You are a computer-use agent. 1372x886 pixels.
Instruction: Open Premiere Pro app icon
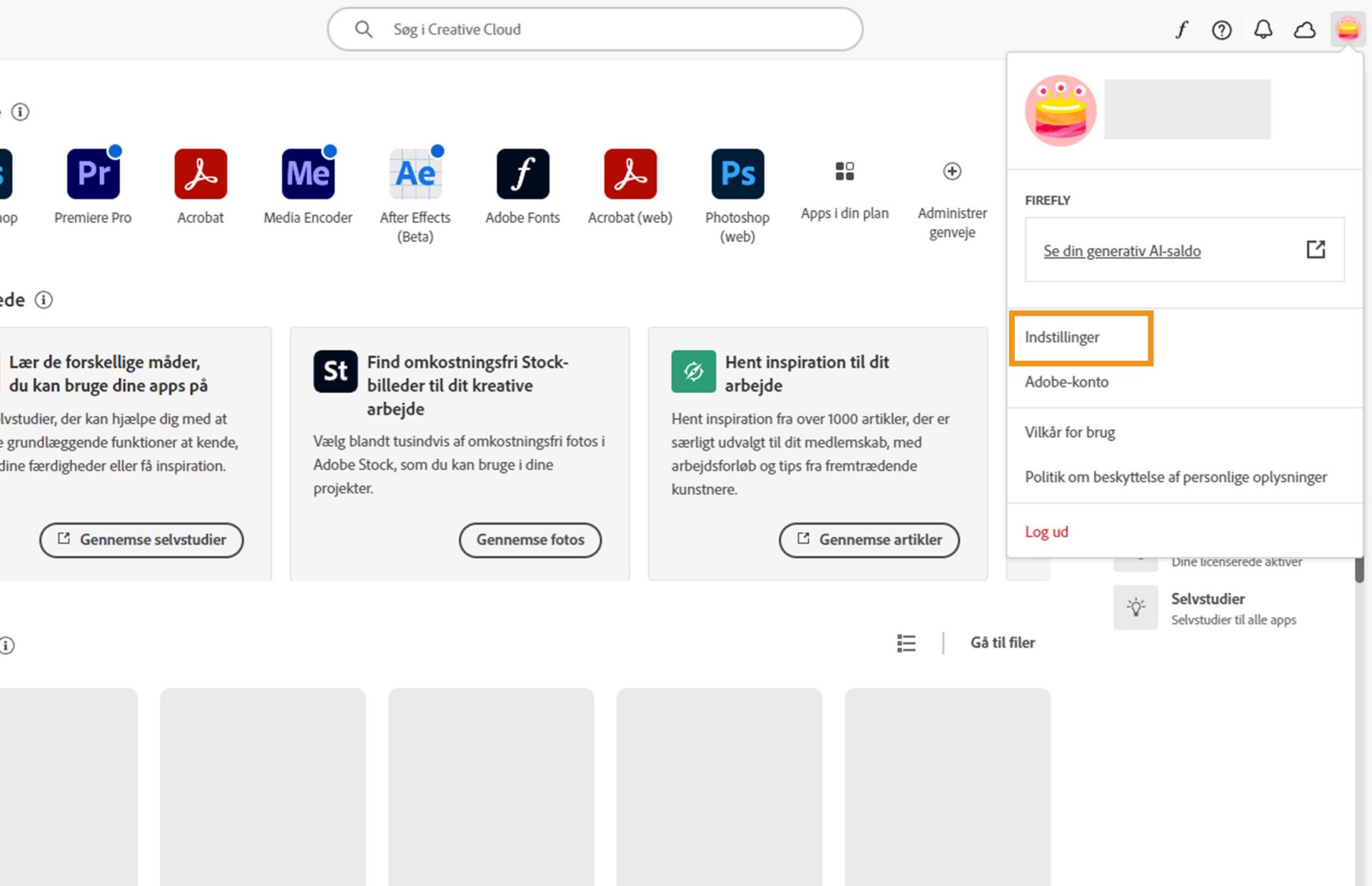93,174
